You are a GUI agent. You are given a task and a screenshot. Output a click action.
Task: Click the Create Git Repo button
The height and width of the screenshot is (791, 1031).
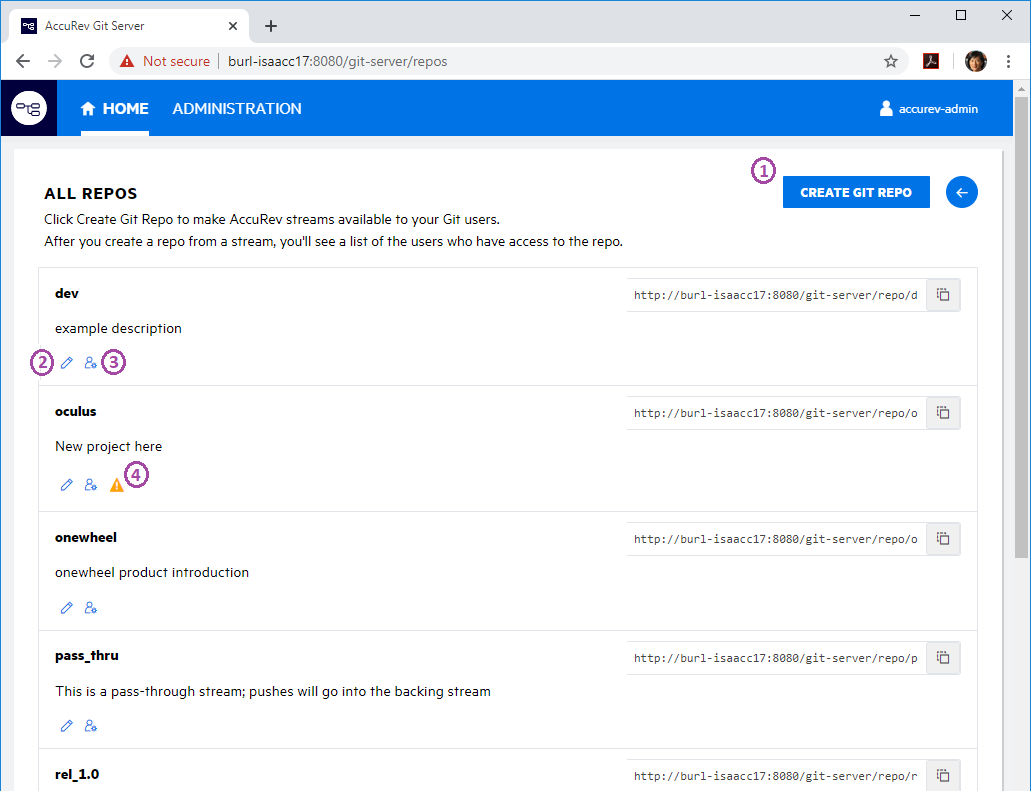pyautogui.click(x=856, y=192)
